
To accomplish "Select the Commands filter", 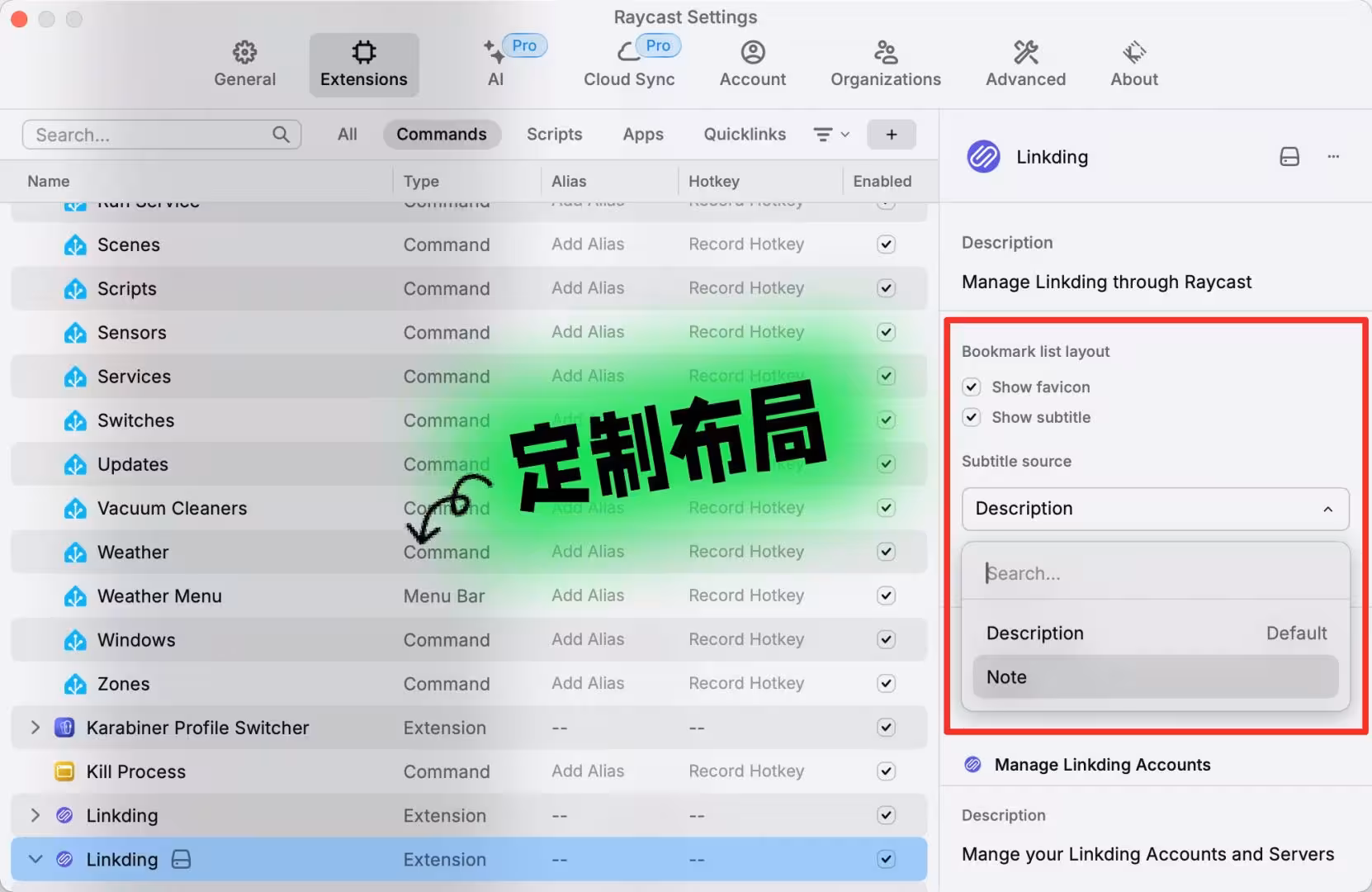I will [442, 135].
